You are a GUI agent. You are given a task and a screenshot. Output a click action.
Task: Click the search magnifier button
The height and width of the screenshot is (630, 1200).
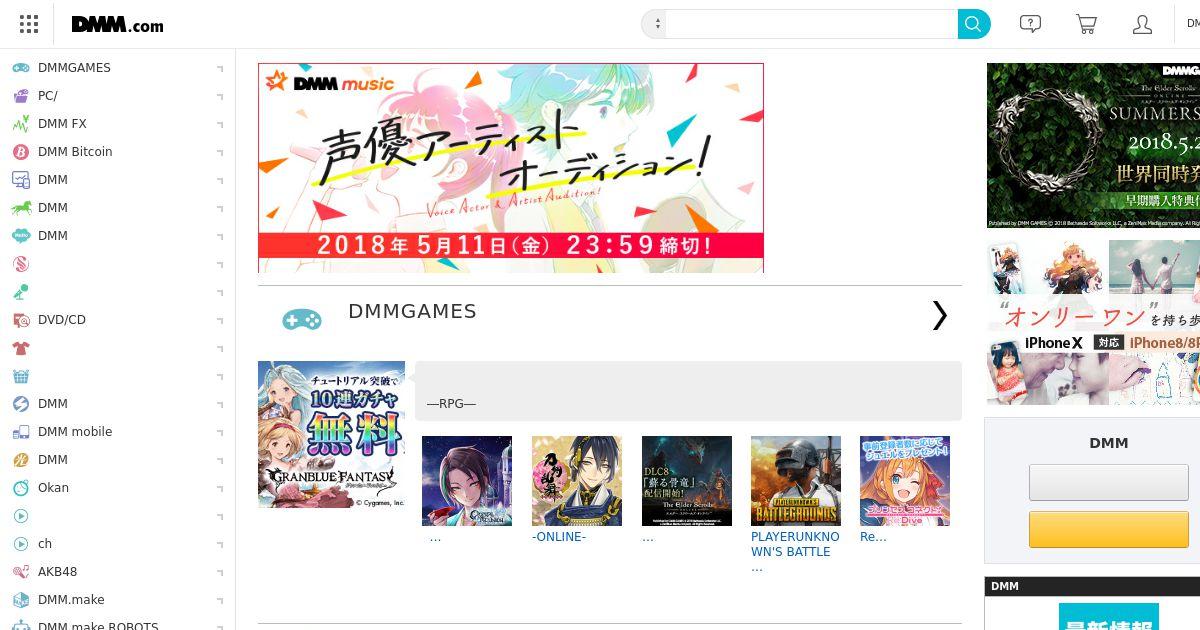(x=974, y=24)
